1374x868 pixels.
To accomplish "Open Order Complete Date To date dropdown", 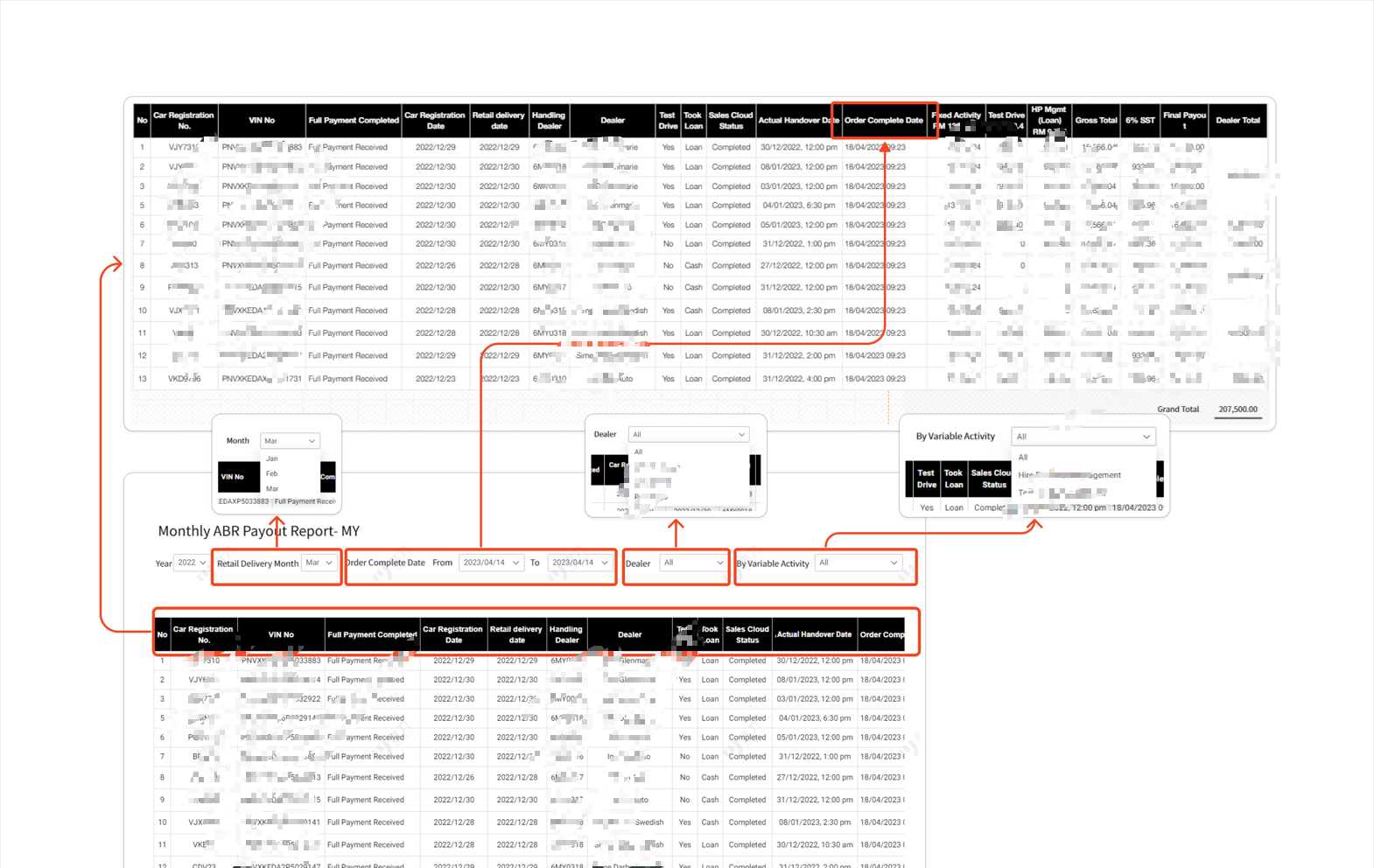I will click(x=580, y=563).
